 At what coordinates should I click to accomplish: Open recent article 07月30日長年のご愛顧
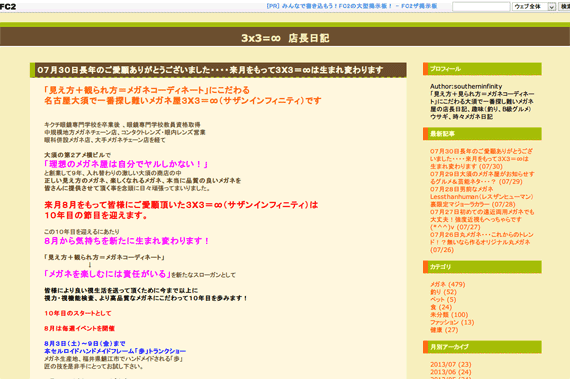481,159
